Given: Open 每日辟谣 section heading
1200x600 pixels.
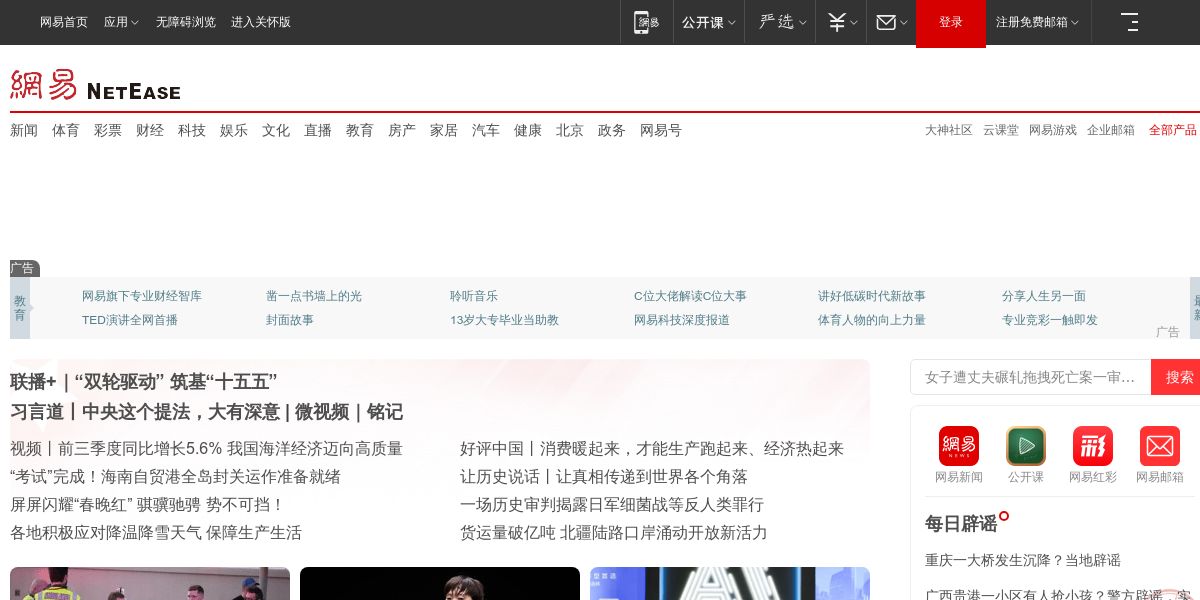Looking at the screenshot, I should (x=961, y=523).
